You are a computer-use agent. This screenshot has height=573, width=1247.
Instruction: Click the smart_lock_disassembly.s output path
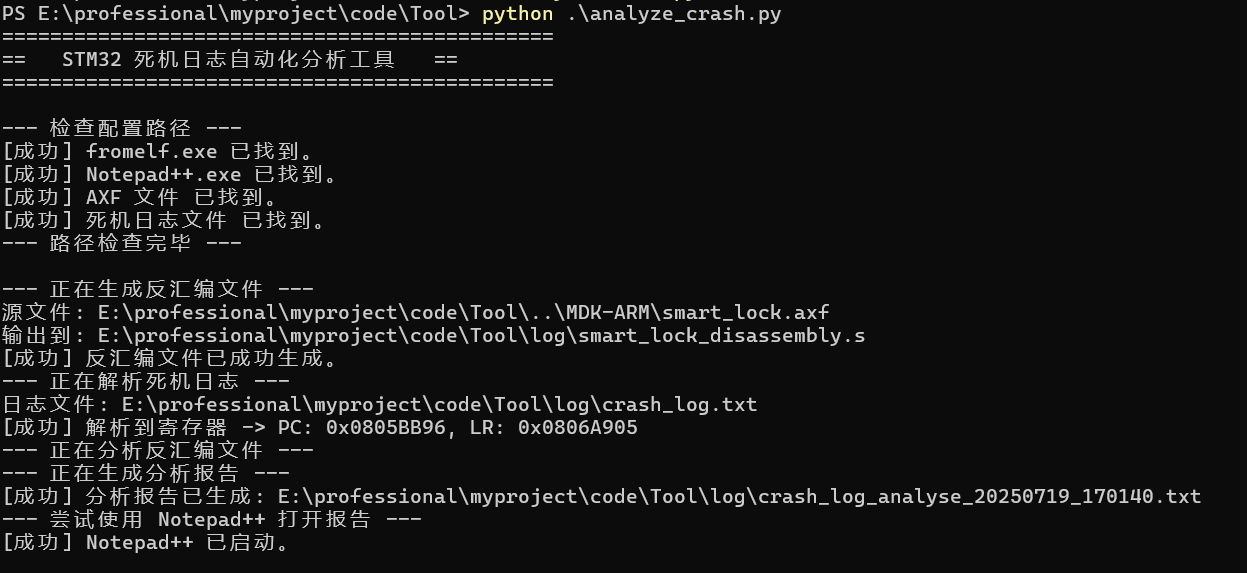coord(481,335)
